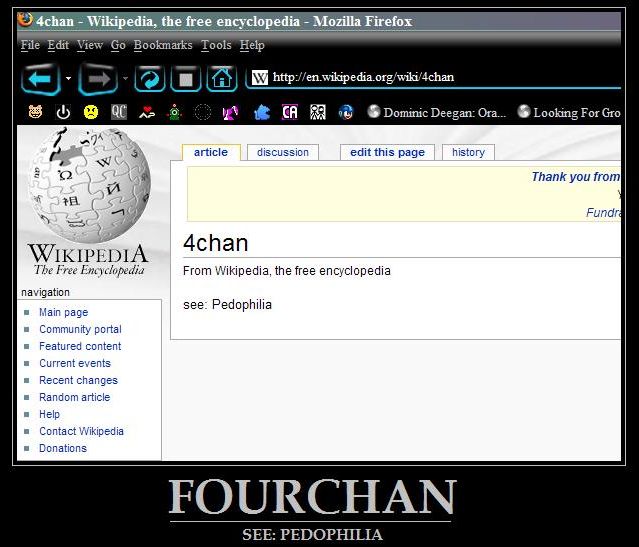Open the View menu
The image size is (639, 547).
(x=90, y=45)
